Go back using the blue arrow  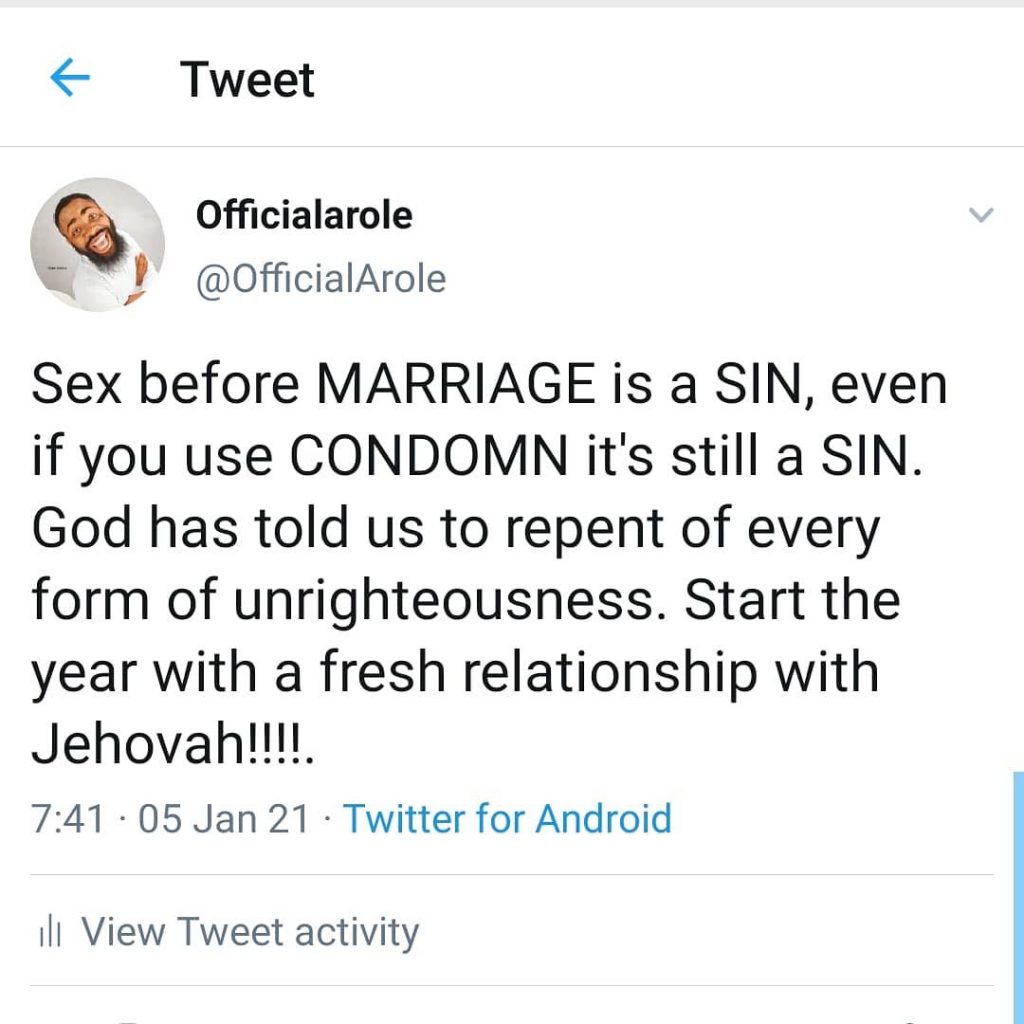tap(70, 77)
